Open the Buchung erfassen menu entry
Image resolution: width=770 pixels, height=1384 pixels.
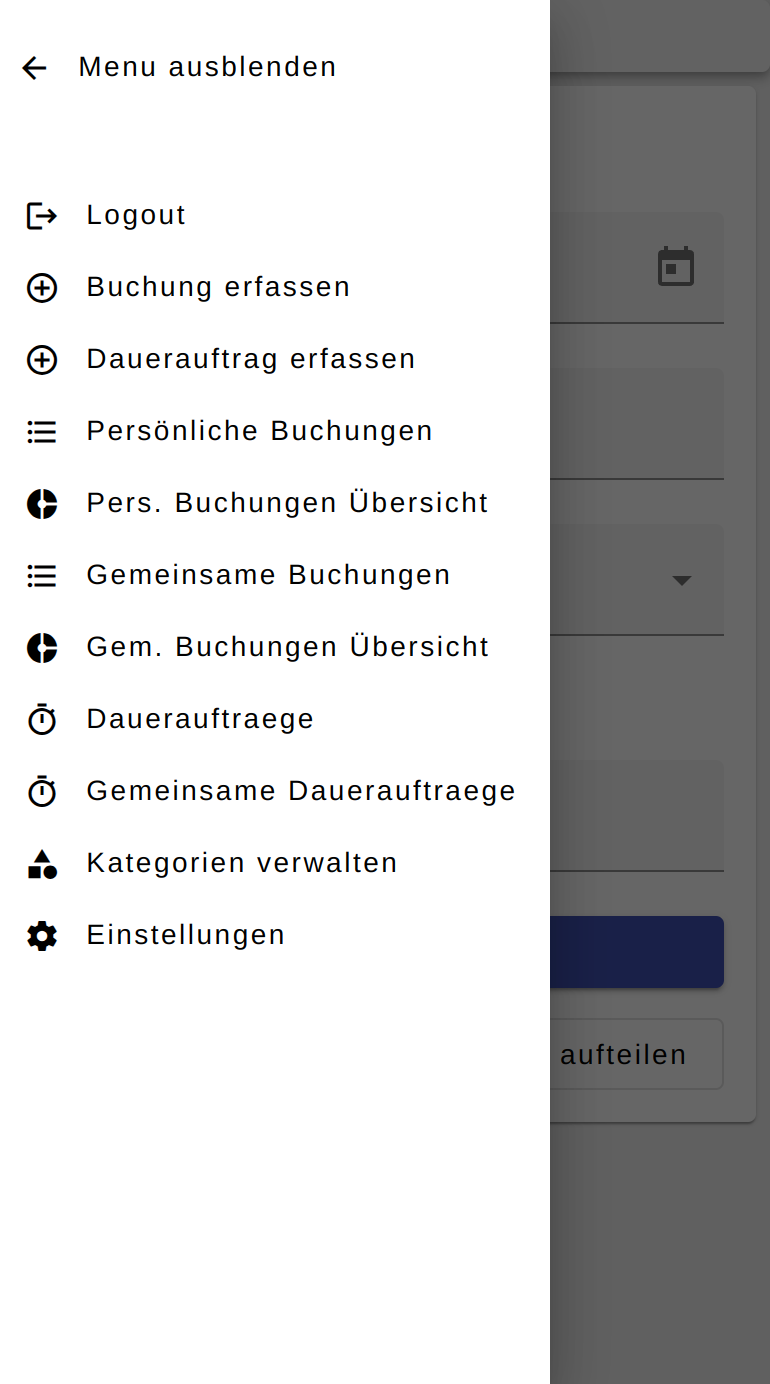(x=218, y=287)
